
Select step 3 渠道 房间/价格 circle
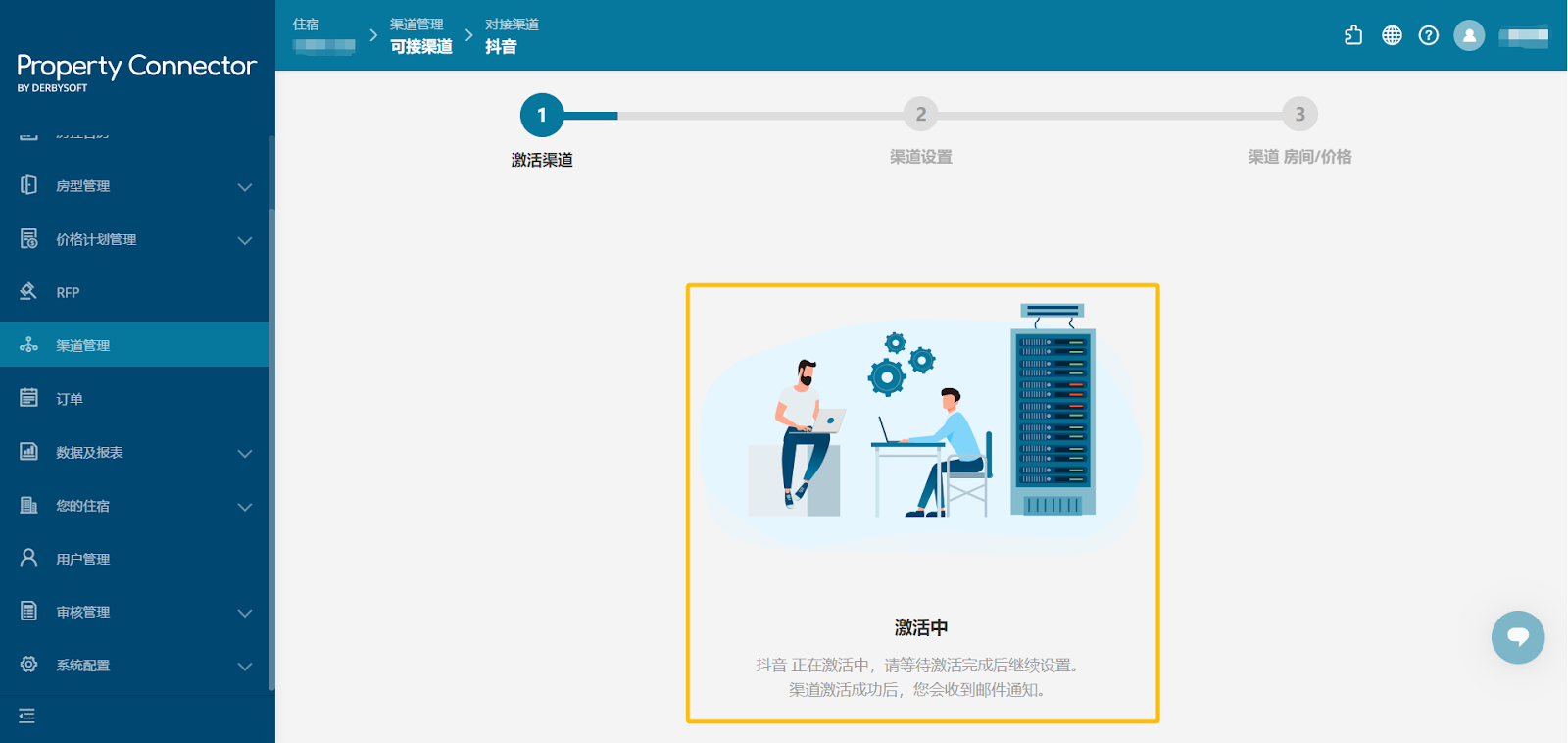[1300, 114]
